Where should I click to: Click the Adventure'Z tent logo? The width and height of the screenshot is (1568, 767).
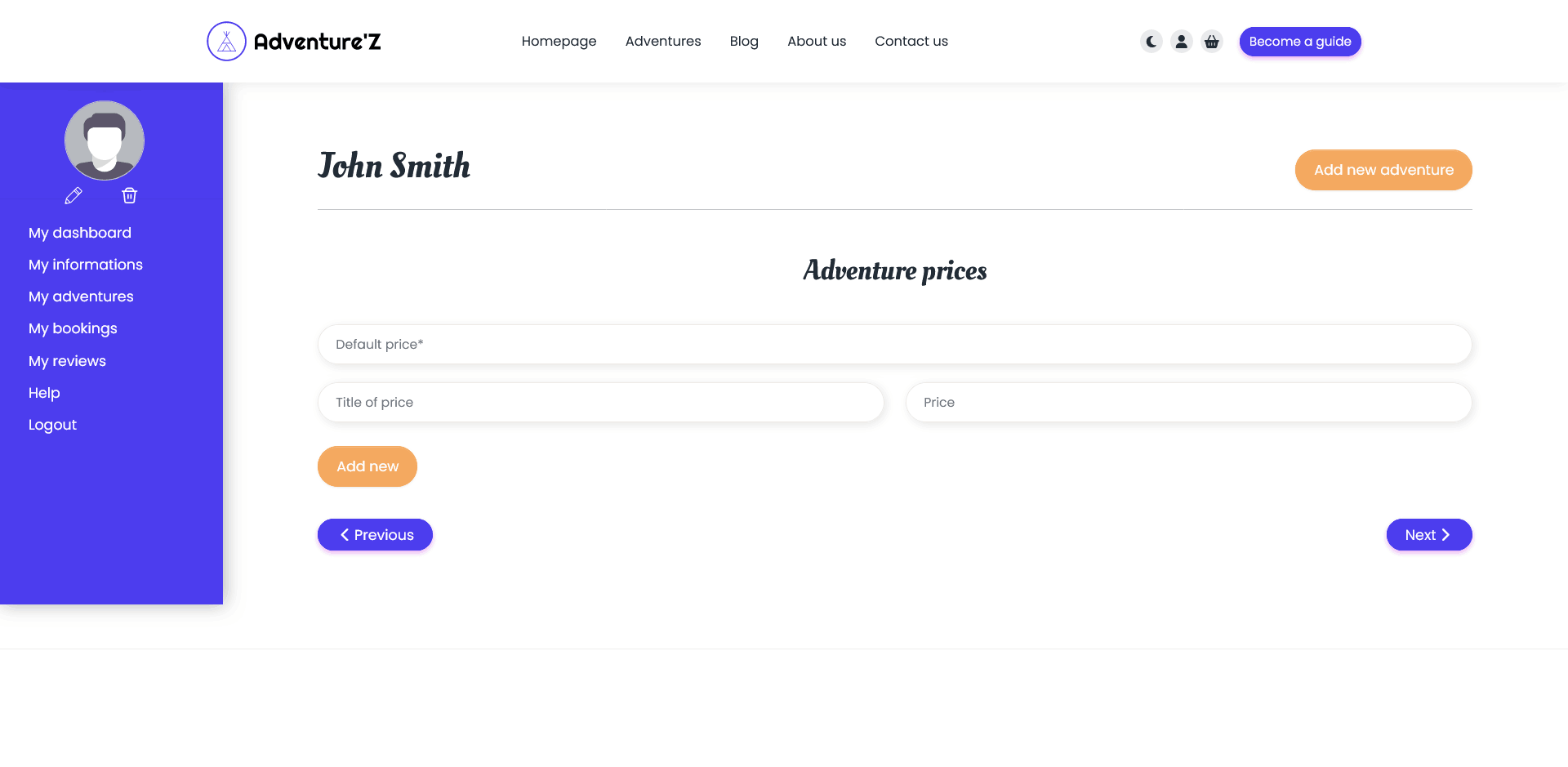[226, 41]
